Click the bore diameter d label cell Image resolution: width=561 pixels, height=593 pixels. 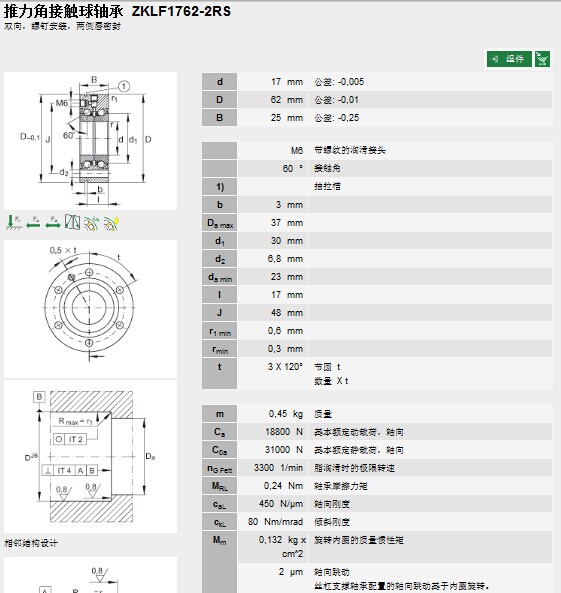pyautogui.click(x=219, y=82)
